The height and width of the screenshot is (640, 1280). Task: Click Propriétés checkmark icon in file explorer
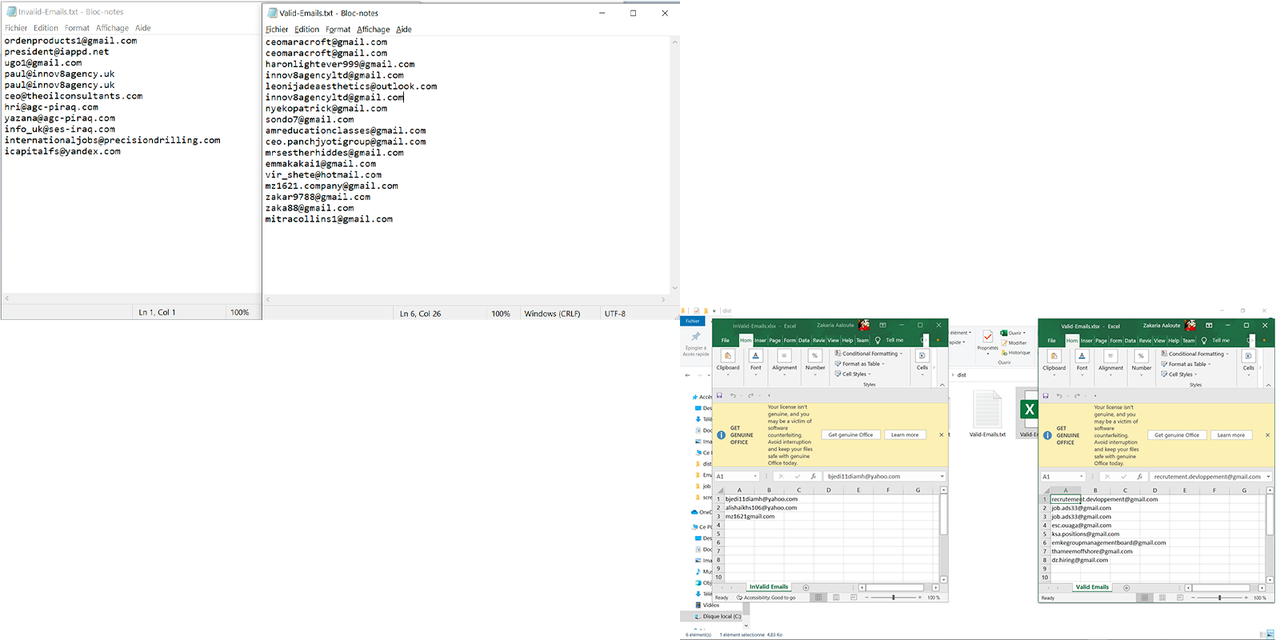(x=989, y=339)
